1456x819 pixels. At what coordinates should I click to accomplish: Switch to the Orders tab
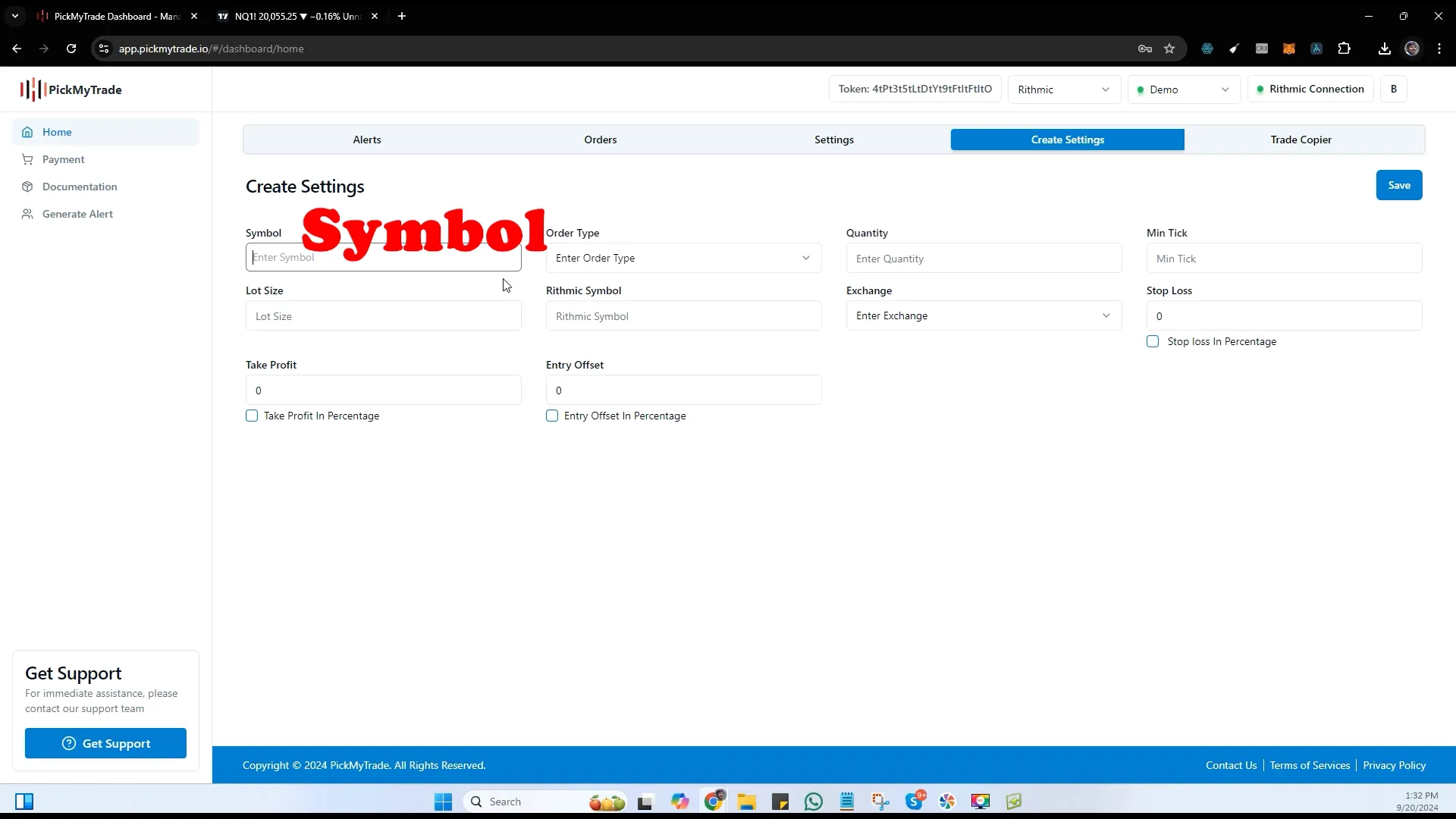tap(601, 140)
